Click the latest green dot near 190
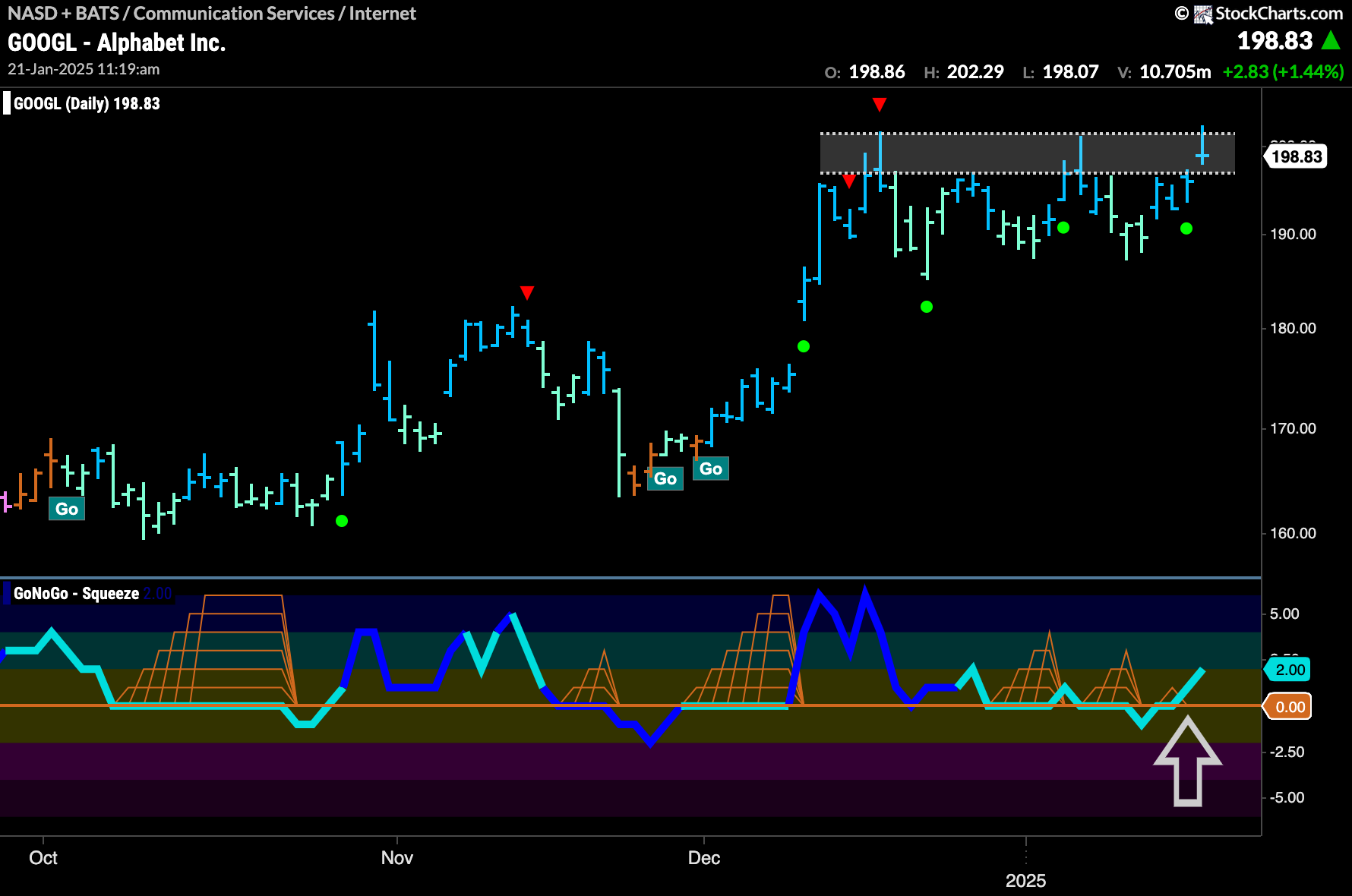The height and width of the screenshot is (896, 1352). click(x=1186, y=229)
